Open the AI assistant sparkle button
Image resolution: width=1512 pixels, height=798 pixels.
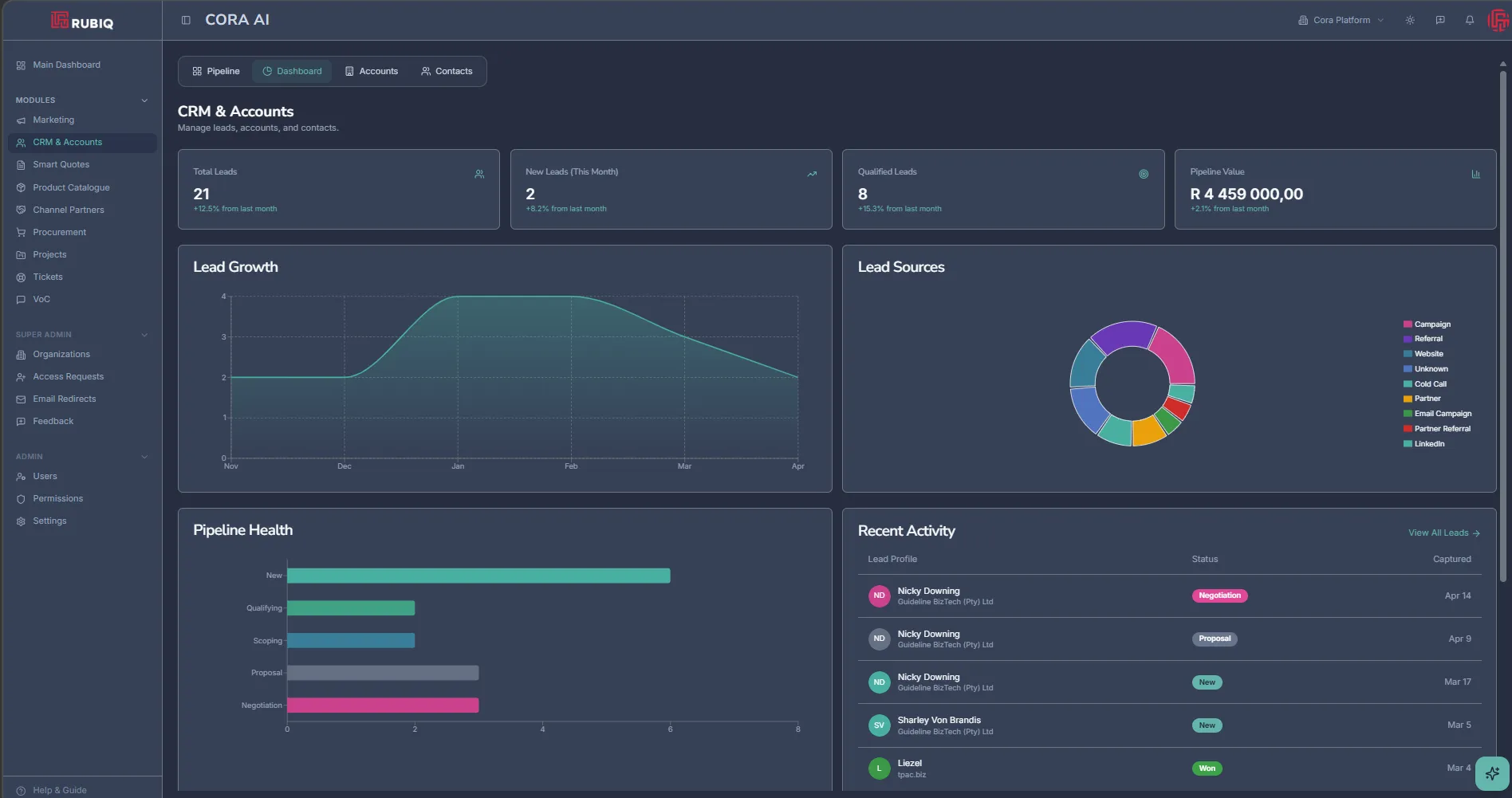point(1492,773)
